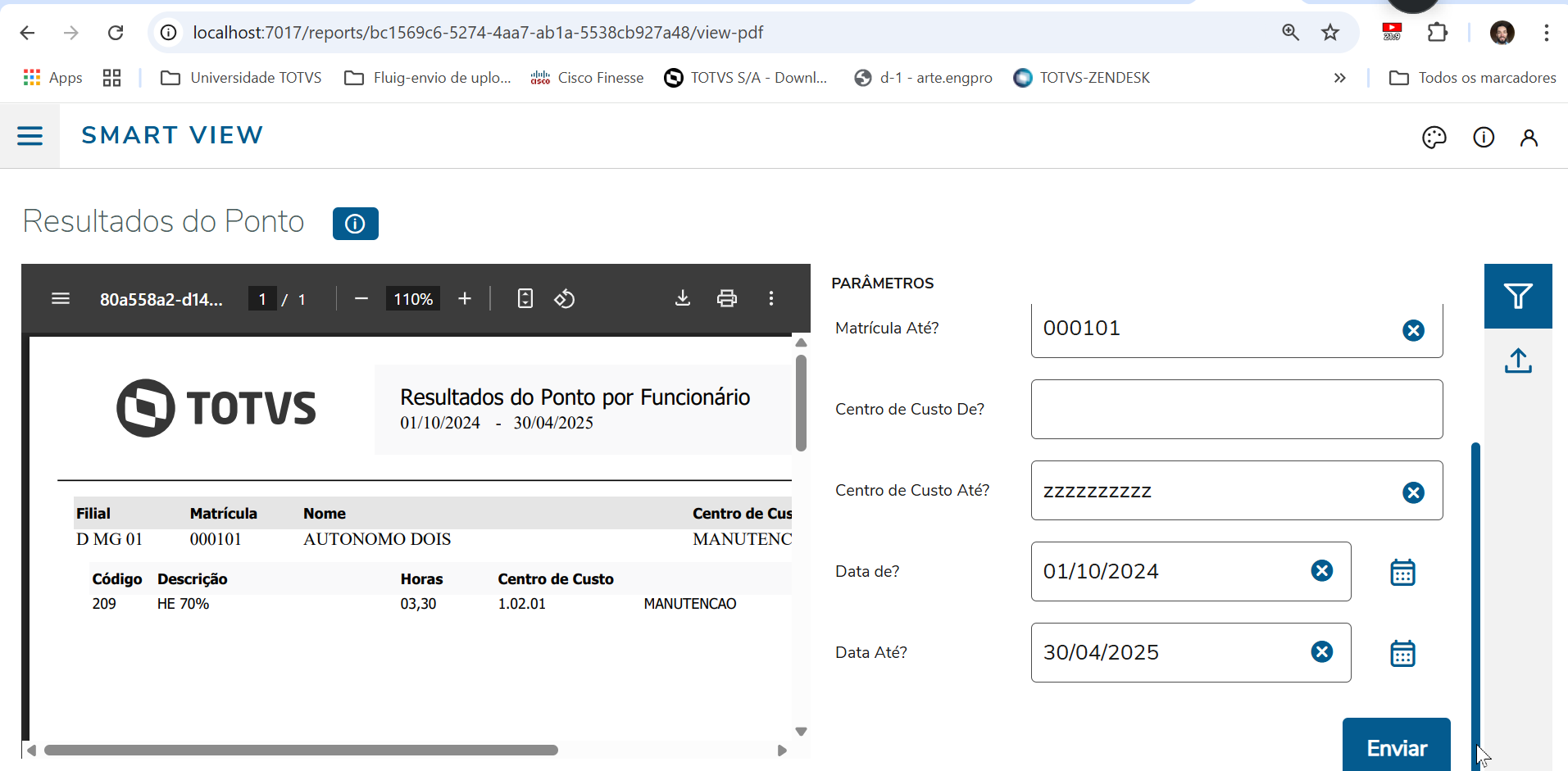This screenshot has width=1568, height=771.
Task: Rotate the PDF page
Action: (x=565, y=298)
